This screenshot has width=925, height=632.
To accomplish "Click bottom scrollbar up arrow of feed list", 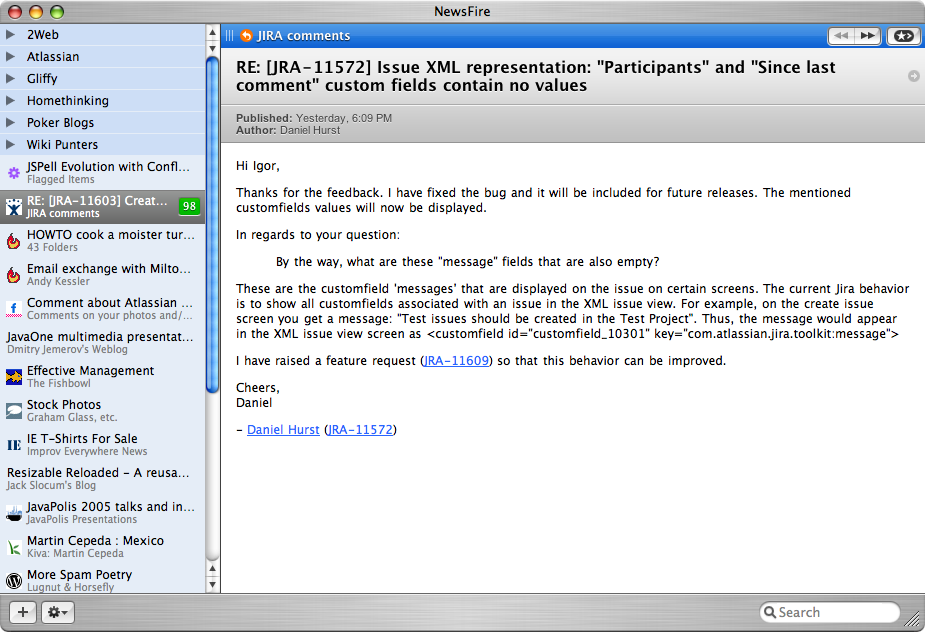I will [x=213, y=569].
